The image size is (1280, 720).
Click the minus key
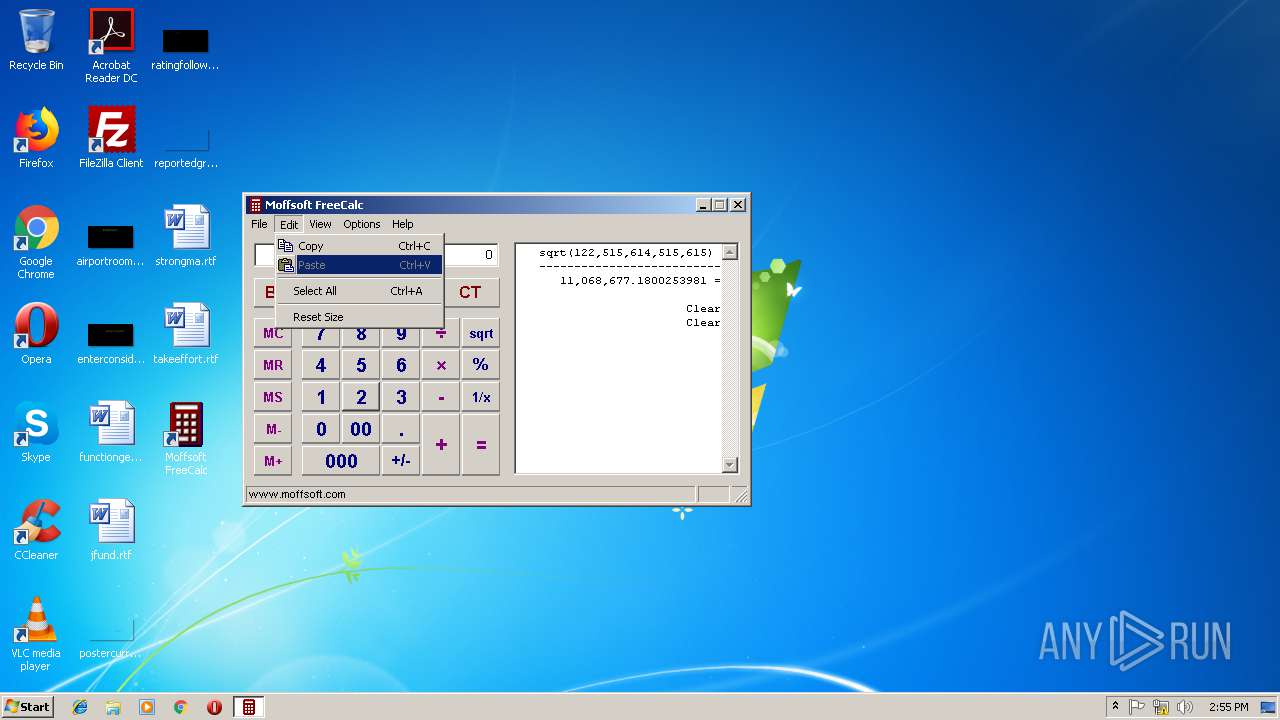coord(441,397)
